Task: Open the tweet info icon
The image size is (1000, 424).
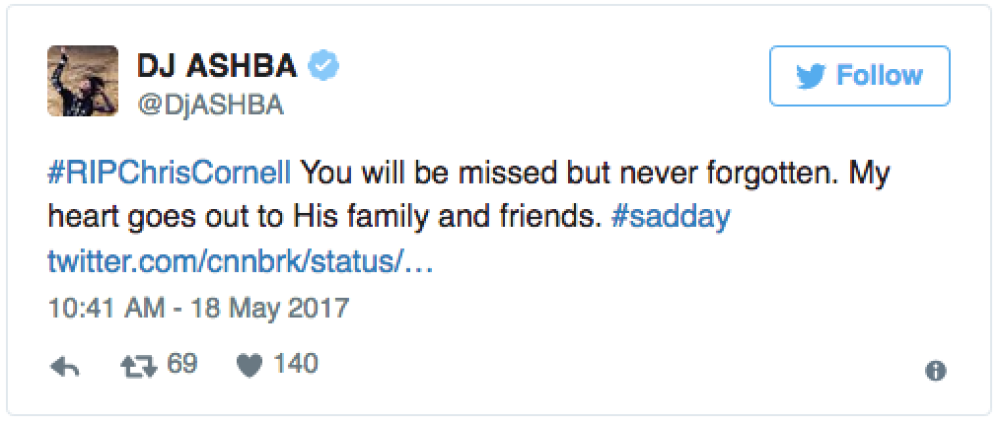Action: click(935, 371)
